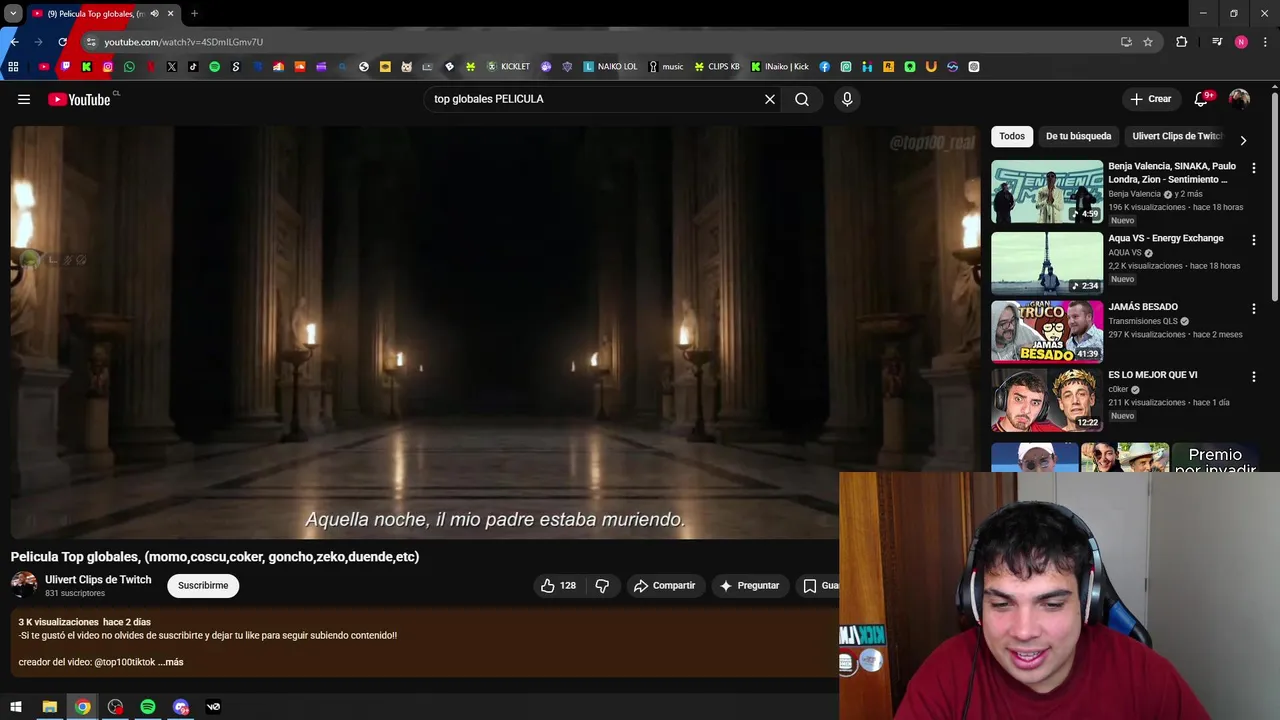Open the notifications bell
Screen dimensions: 1280x720
[x=1203, y=99]
